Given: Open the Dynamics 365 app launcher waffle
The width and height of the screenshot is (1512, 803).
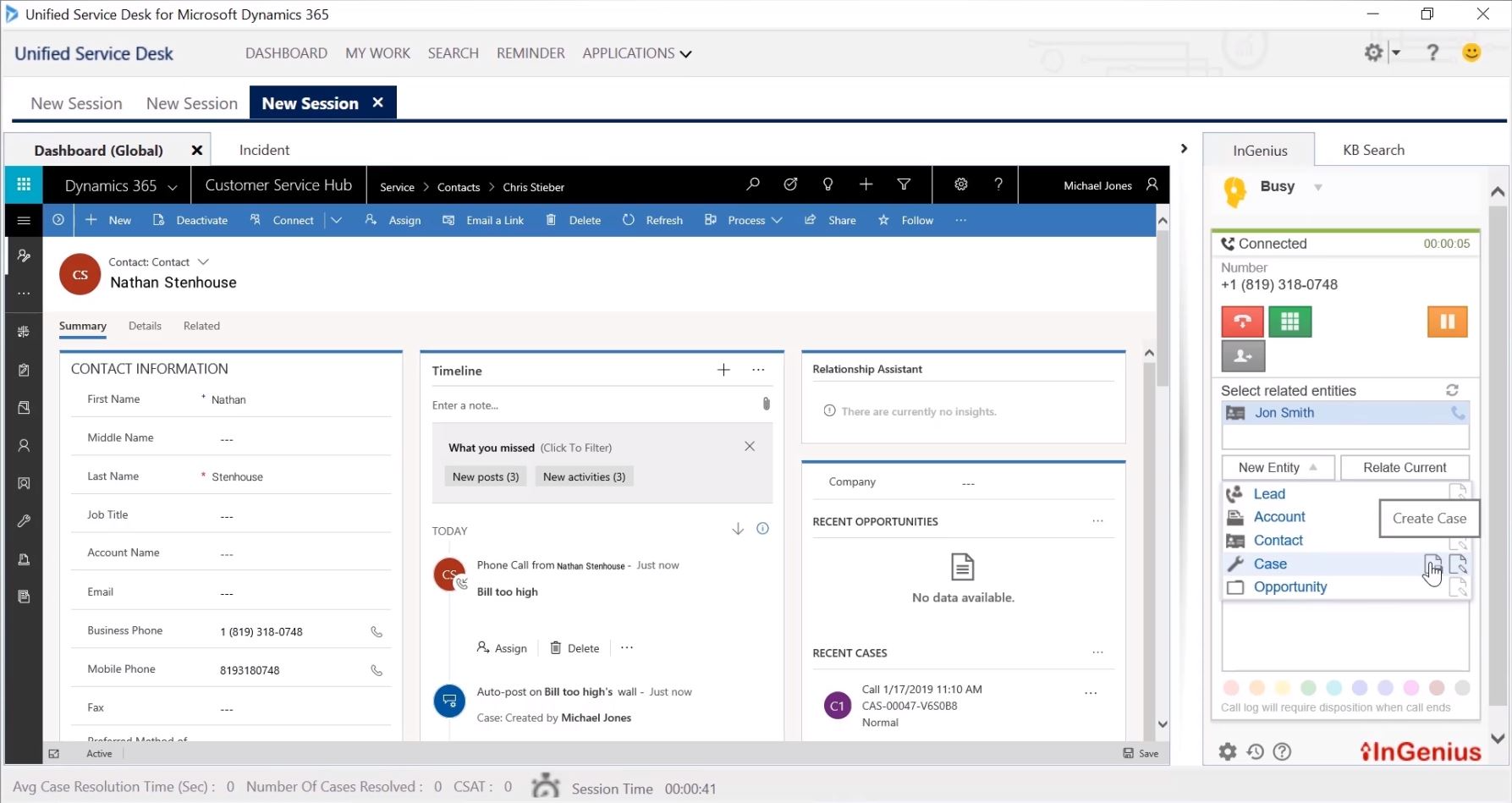Looking at the screenshot, I should coord(24,185).
